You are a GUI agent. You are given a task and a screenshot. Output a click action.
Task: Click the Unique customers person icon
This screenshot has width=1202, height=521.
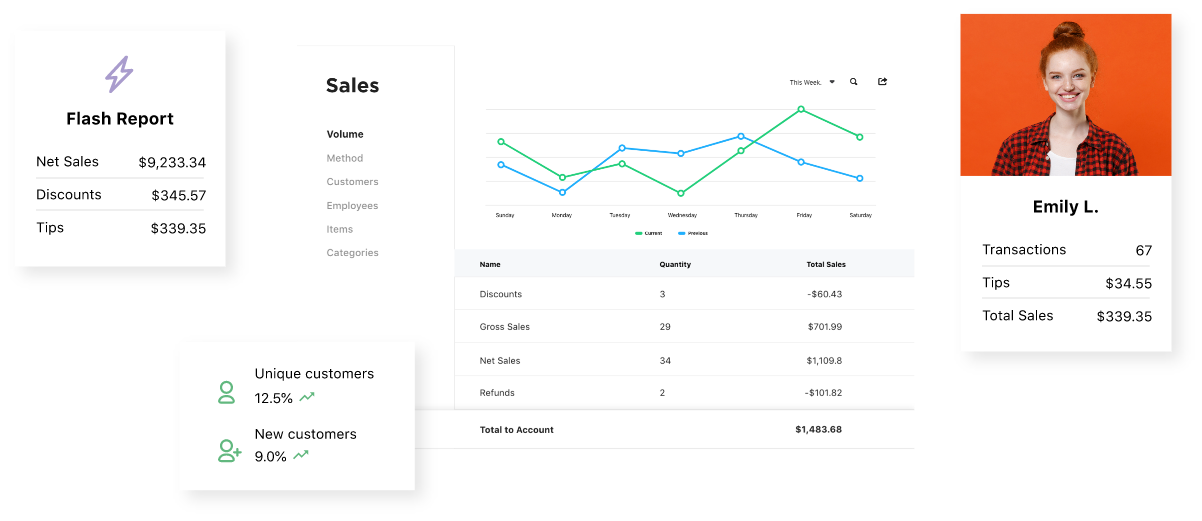click(227, 392)
